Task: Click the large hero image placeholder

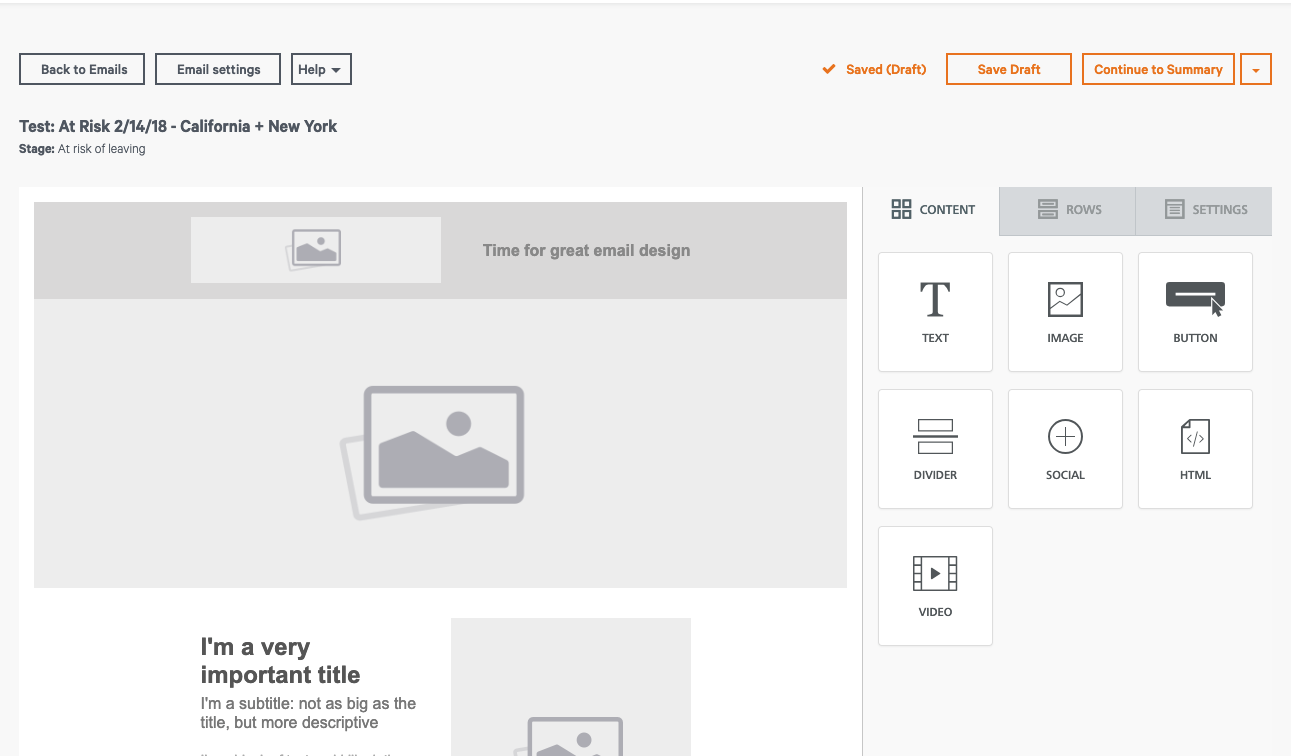Action: point(440,443)
